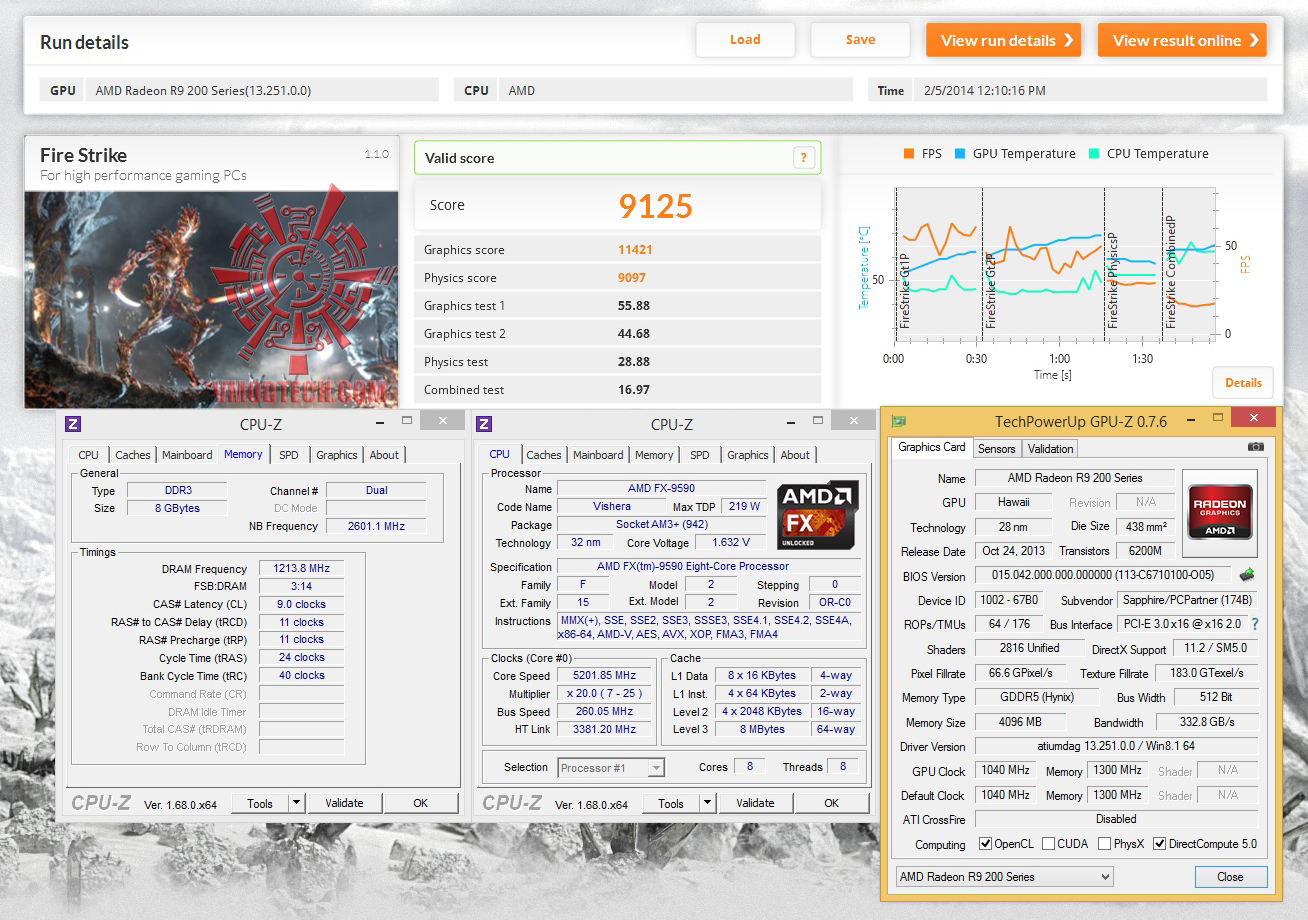Click OK in the Memory CPU-Z window

coord(421,803)
